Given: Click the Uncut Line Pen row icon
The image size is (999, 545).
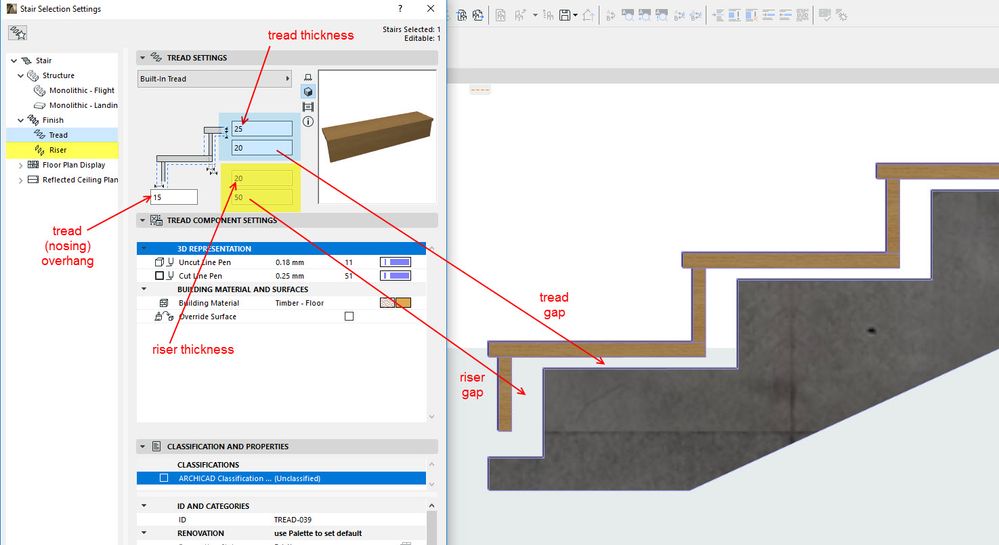Looking at the screenshot, I should 164,262.
